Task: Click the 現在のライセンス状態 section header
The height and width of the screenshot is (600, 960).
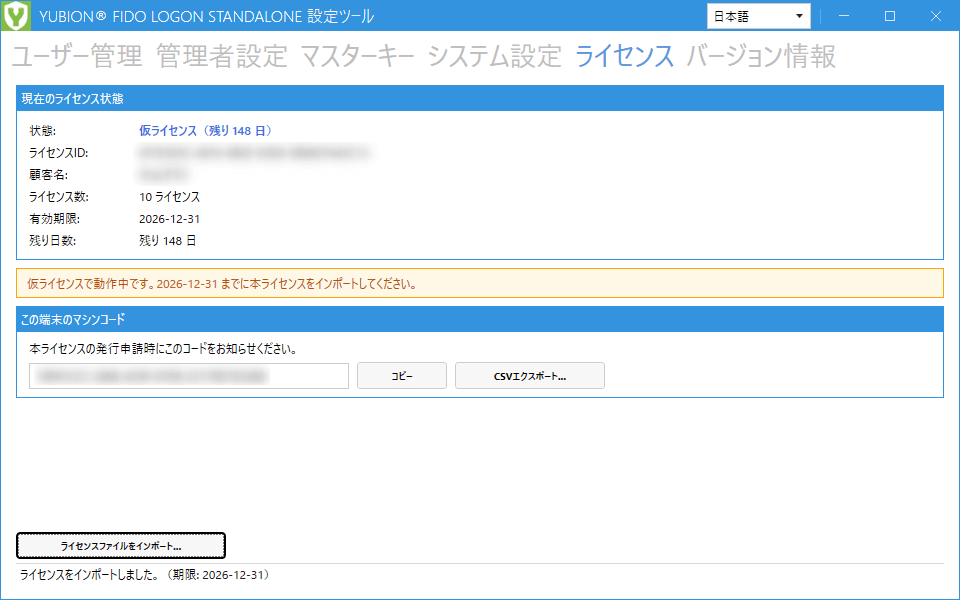Action: point(480,99)
